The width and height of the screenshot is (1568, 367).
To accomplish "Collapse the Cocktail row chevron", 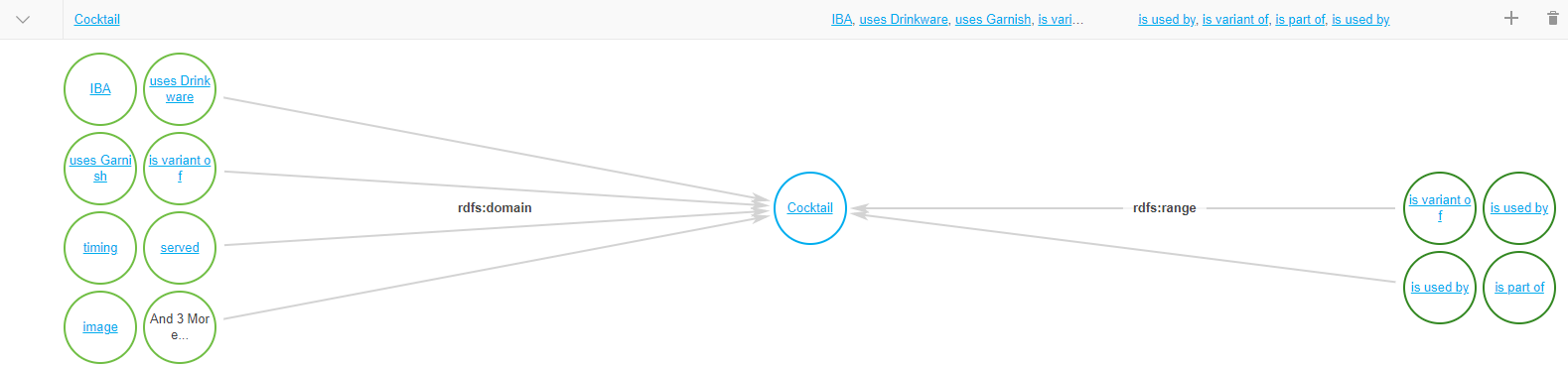I will coord(23,19).
